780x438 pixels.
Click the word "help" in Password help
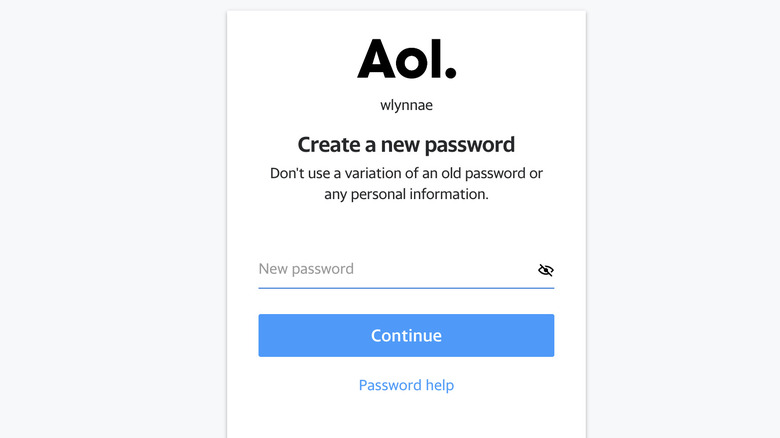coord(438,385)
